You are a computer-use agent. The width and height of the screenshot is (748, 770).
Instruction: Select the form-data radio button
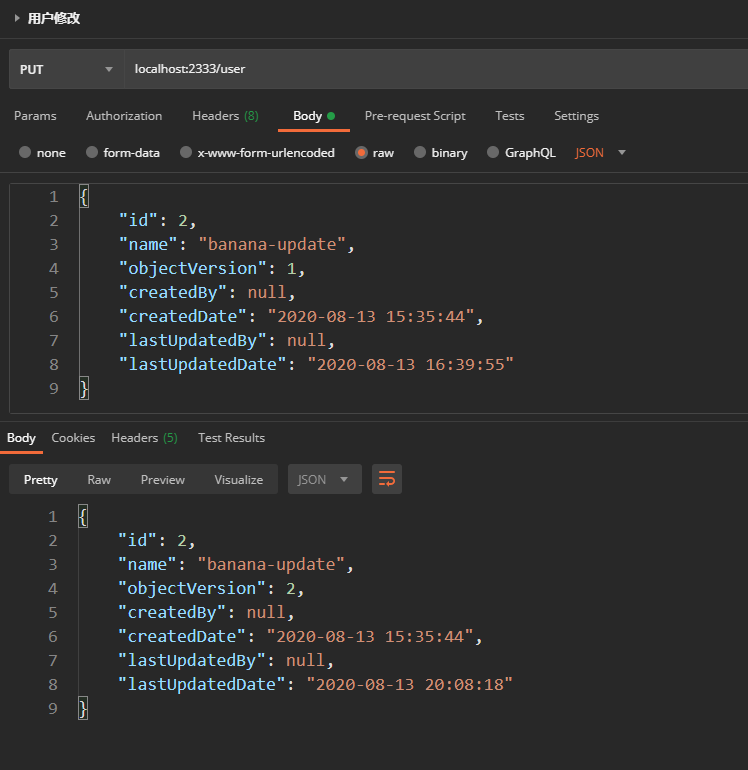click(x=93, y=153)
